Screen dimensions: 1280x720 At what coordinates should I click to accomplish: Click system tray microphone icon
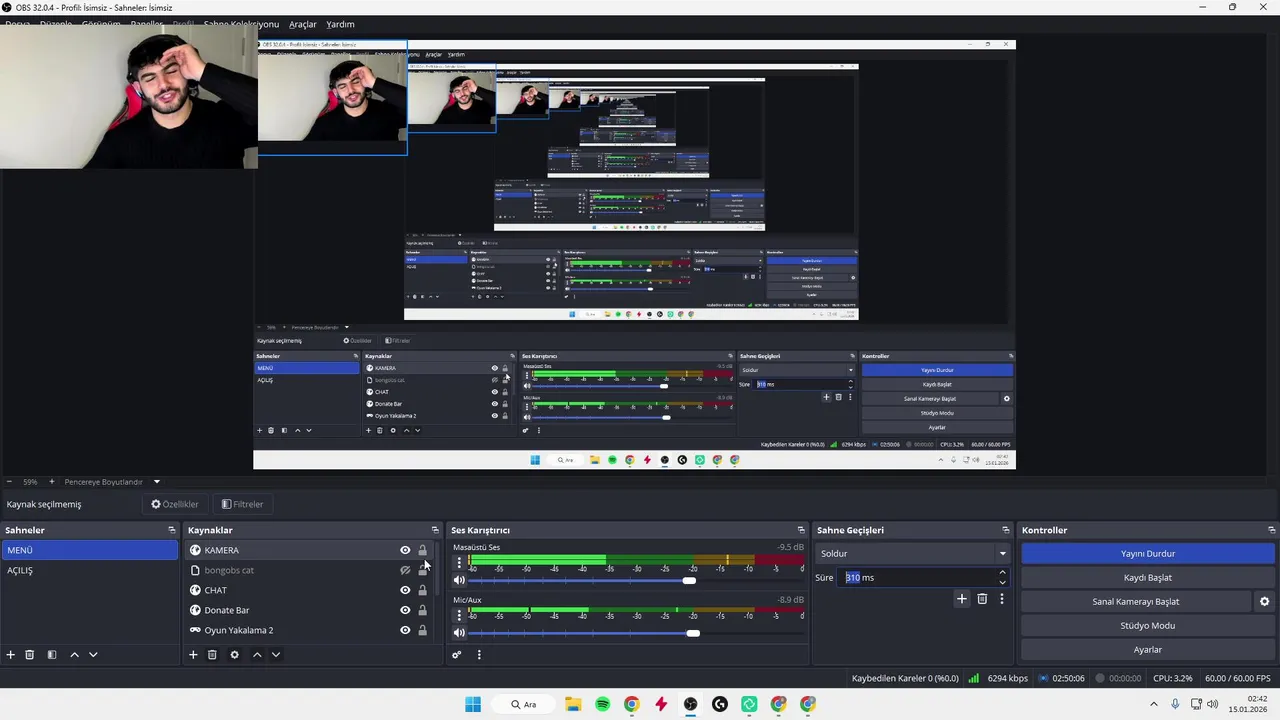tap(1175, 704)
